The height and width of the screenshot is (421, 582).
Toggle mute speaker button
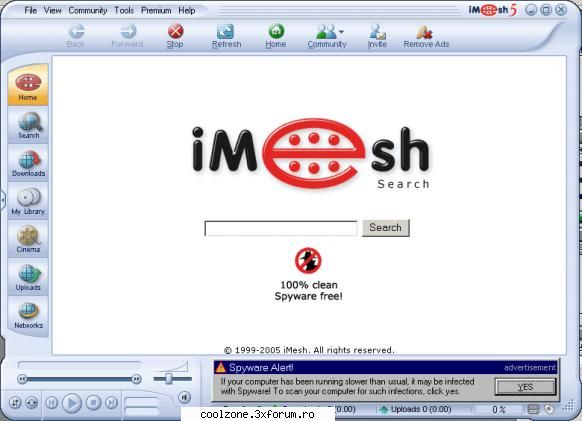[x=184, y=397]
